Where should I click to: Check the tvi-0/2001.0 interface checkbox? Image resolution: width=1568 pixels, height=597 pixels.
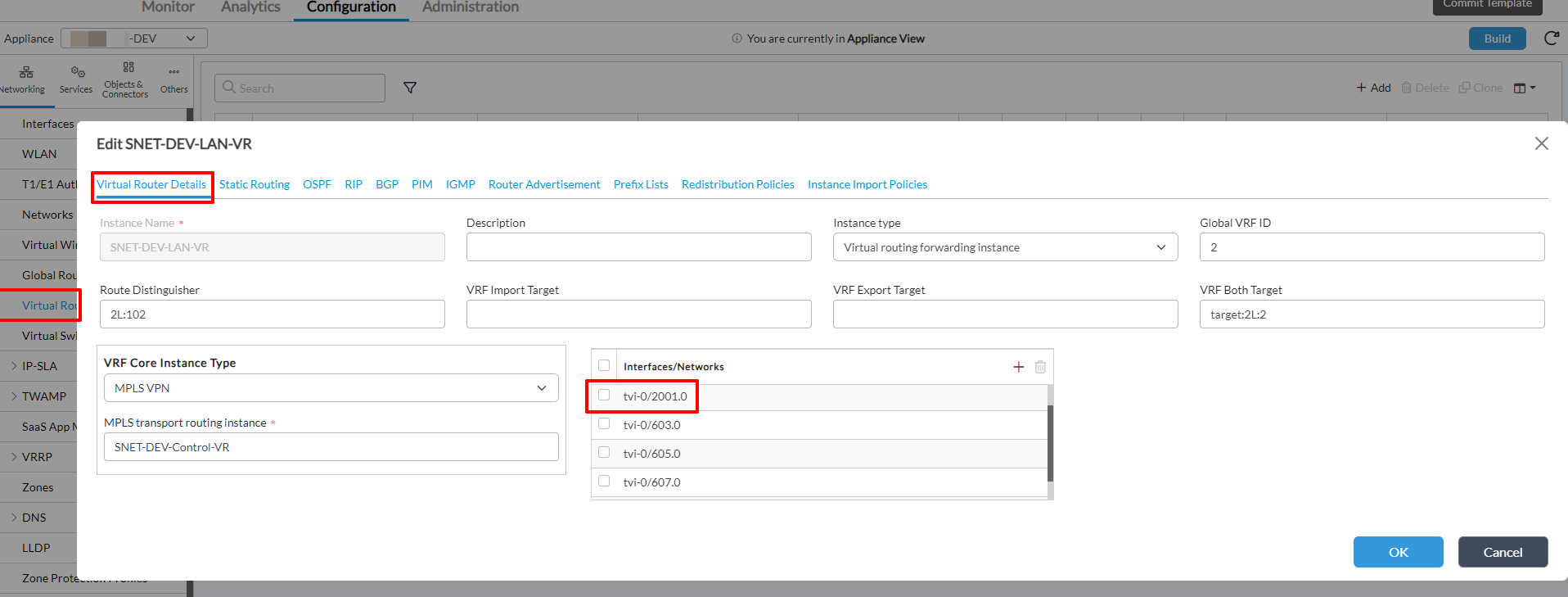[x=604, y=395]
